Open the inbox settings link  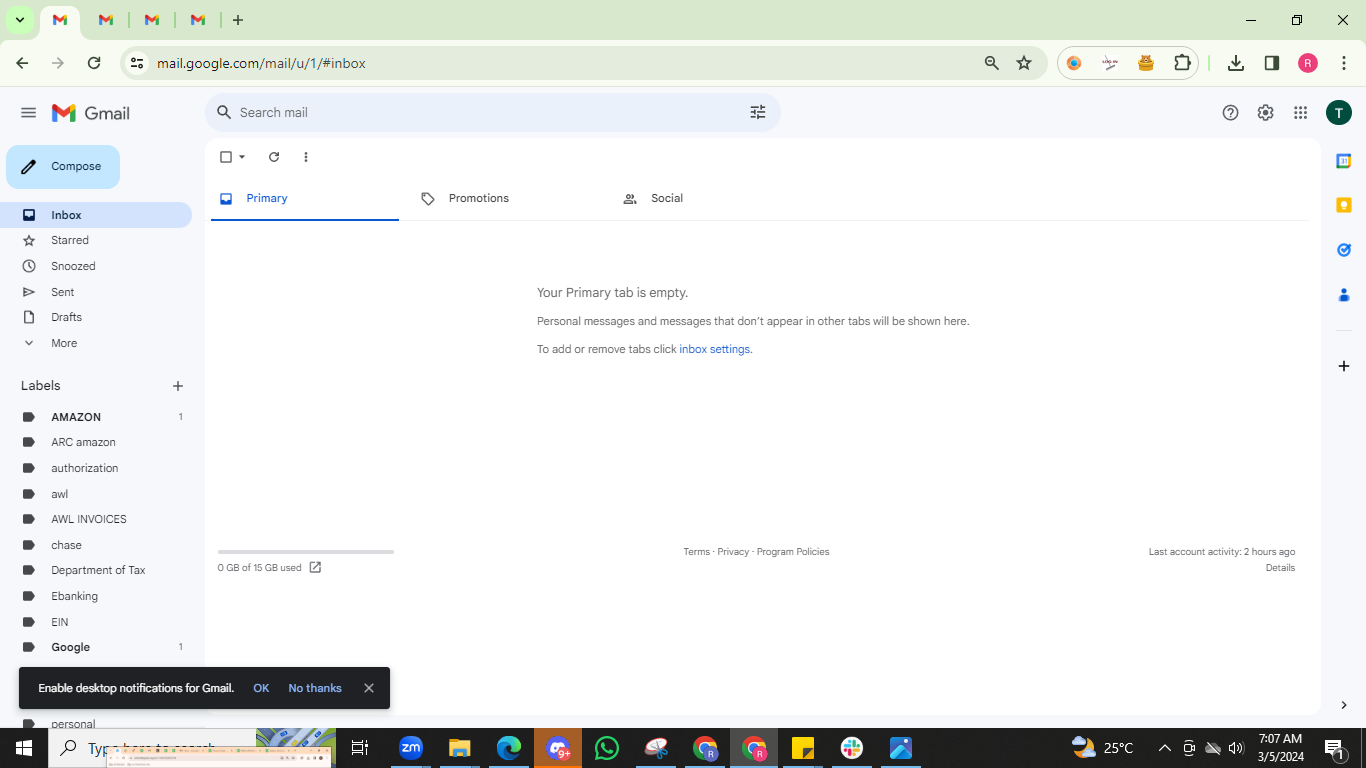pos(715,350)
